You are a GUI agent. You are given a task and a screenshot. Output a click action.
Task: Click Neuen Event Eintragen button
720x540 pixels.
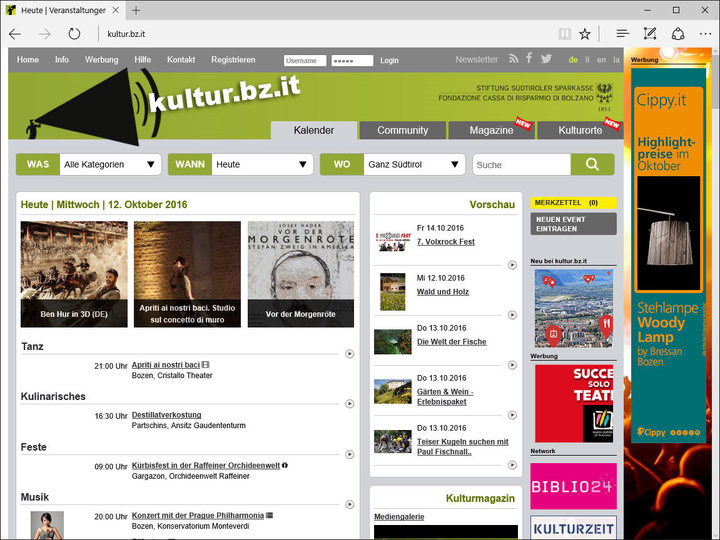pyautogui.click(x=574, y=224)
